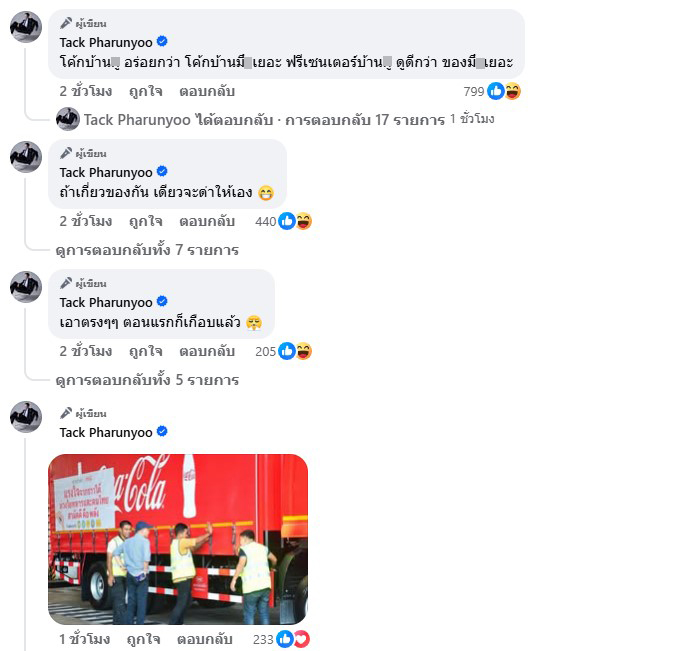This screenshot has width=696, height=651.
Task: Reply to the second comment with ตอบกลับ
Action: (207, 221)
